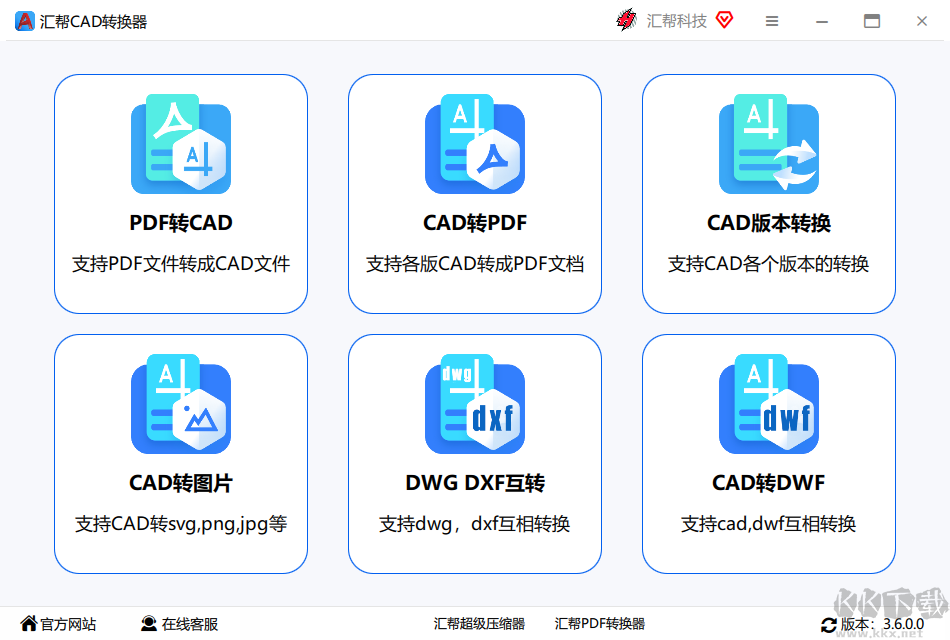Click the red VIP diamond badge icon
Screen dimensions: 950x640
point(722,20)
